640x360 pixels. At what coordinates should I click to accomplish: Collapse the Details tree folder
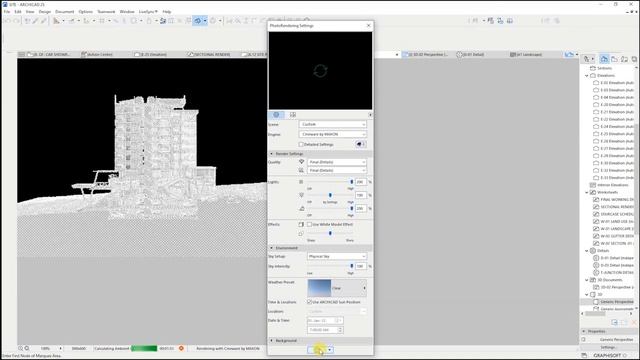coord(587,251)
